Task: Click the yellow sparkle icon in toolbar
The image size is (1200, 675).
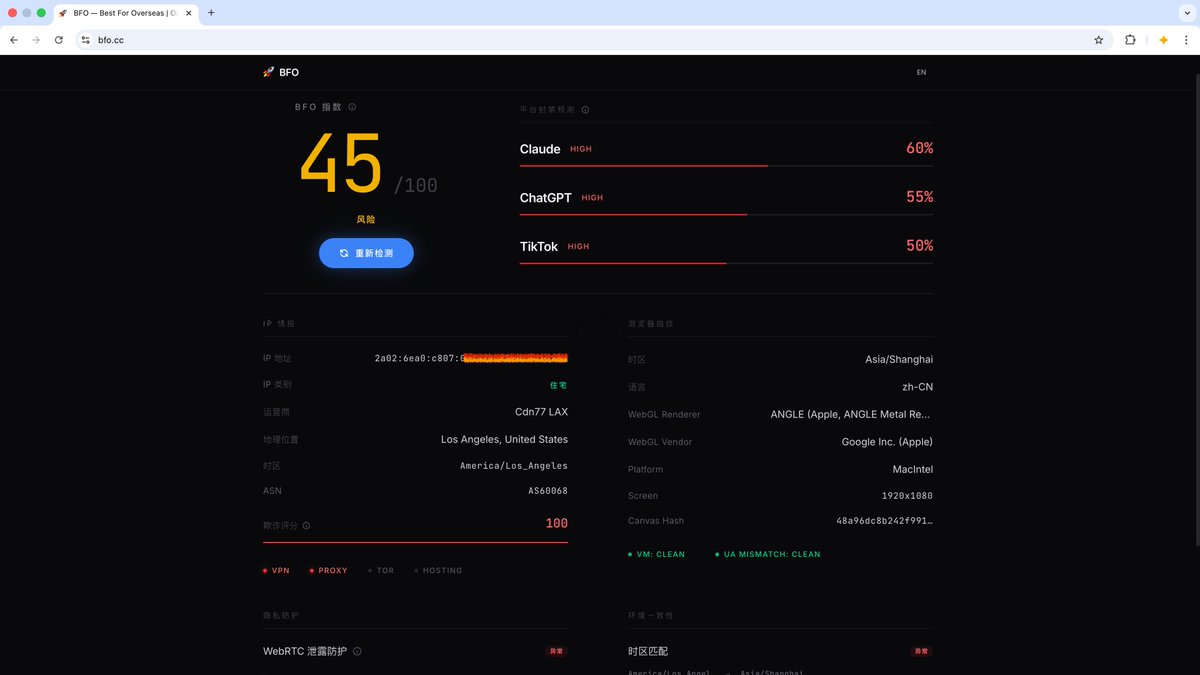Action: (x=1163, y=40)
